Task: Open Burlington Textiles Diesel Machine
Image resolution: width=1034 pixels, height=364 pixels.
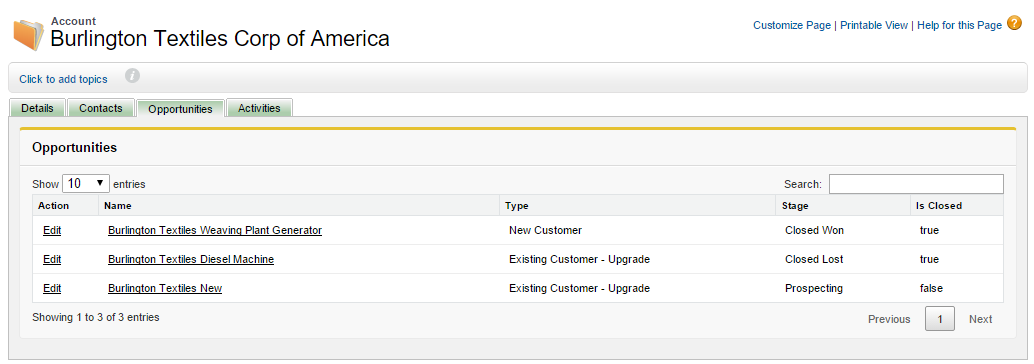Action: pos(191,259)
